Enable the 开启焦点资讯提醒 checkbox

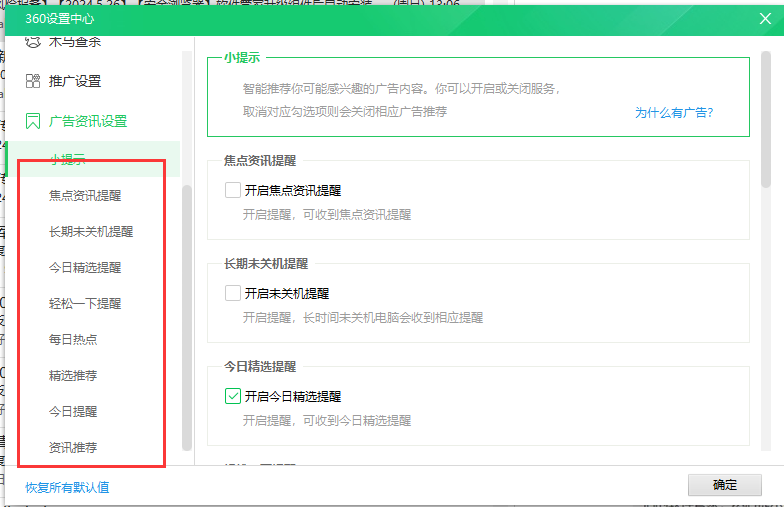point(232,190)
